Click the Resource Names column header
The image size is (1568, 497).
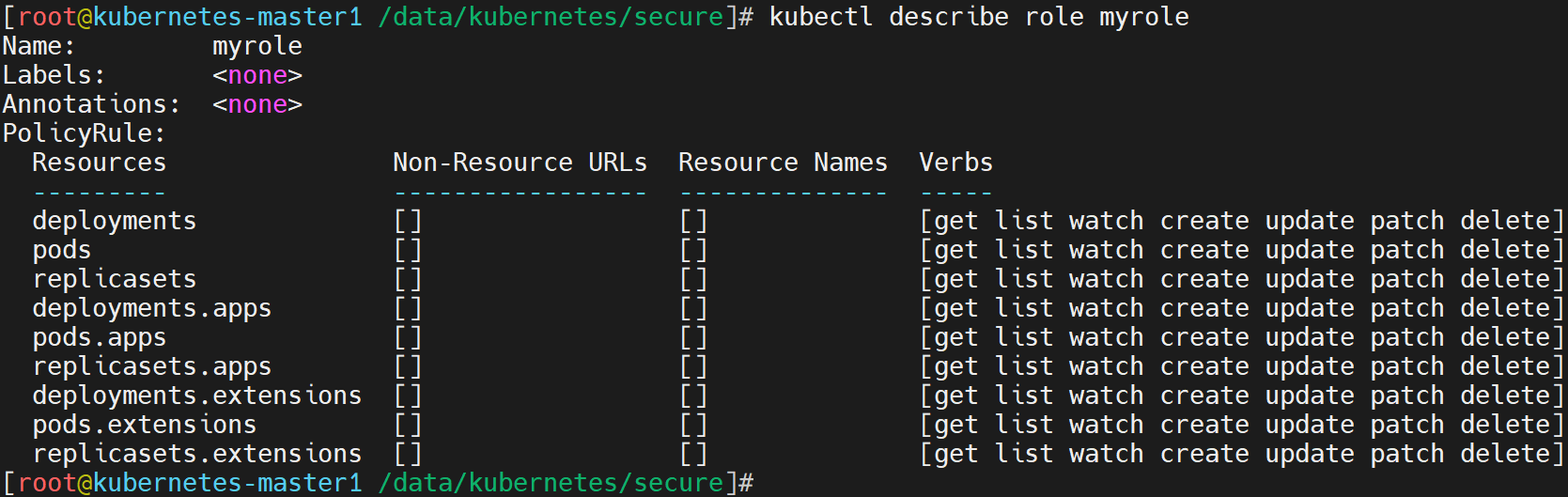[x=783, y=163]
